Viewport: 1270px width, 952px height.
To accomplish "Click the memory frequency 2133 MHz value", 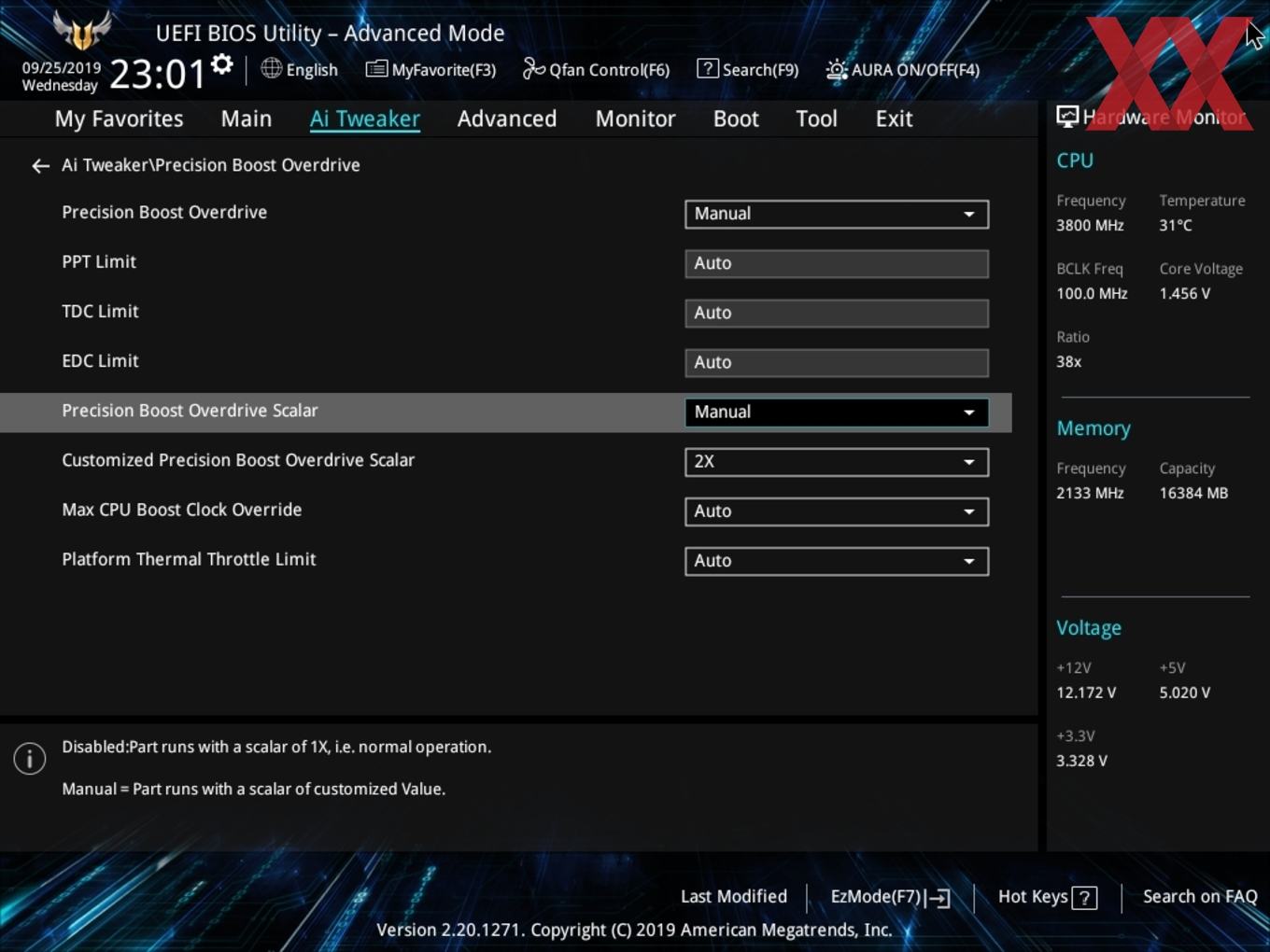I will (x=1090, y=494).
